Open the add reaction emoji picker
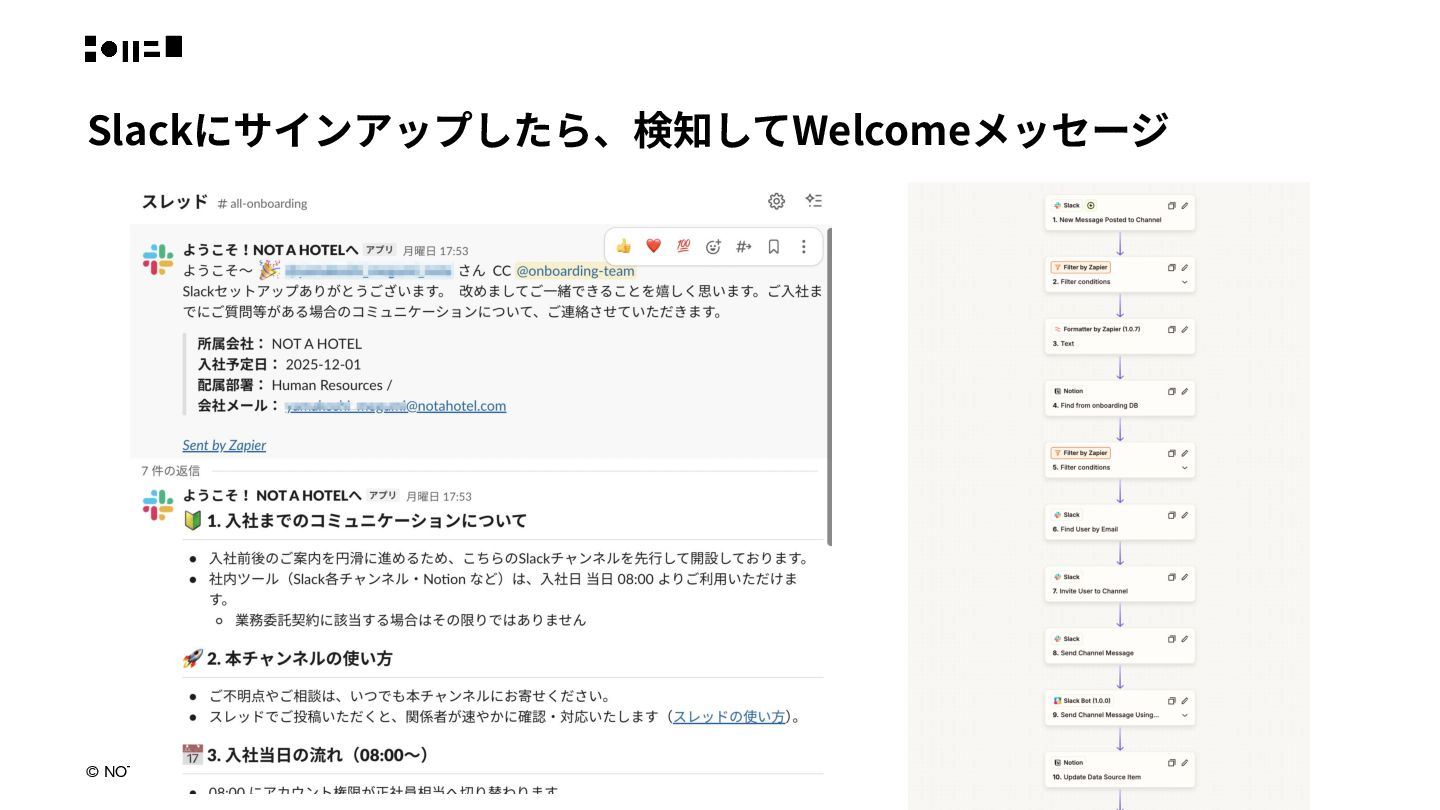This screenshot has height=810, width=1440. (713, 246)
